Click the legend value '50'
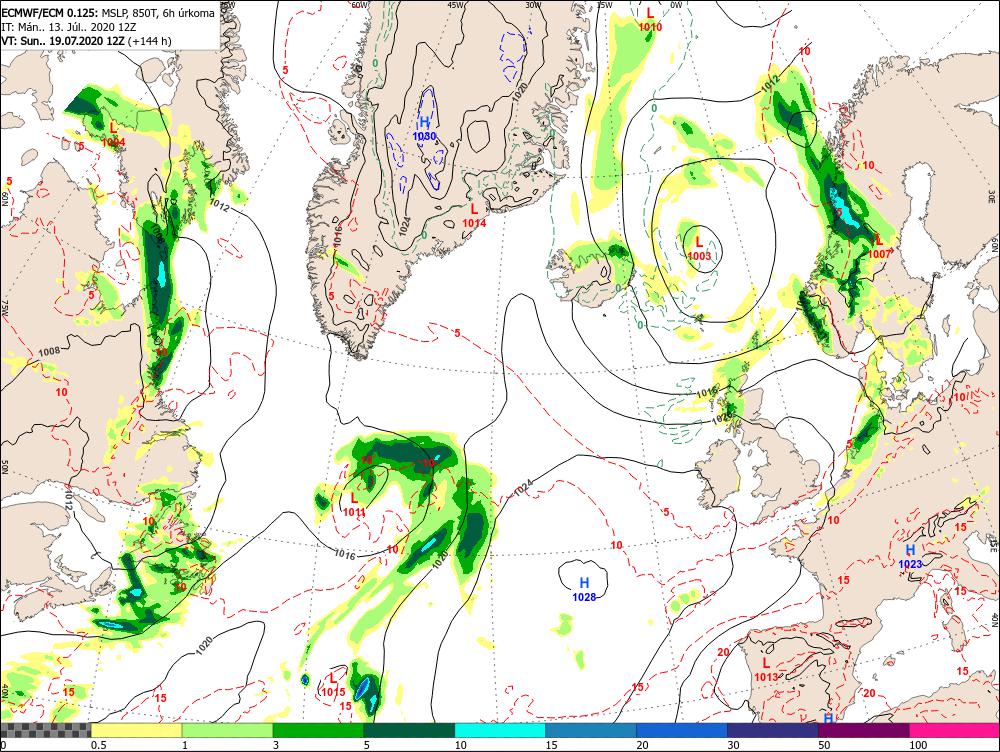 tap(824, 745)
